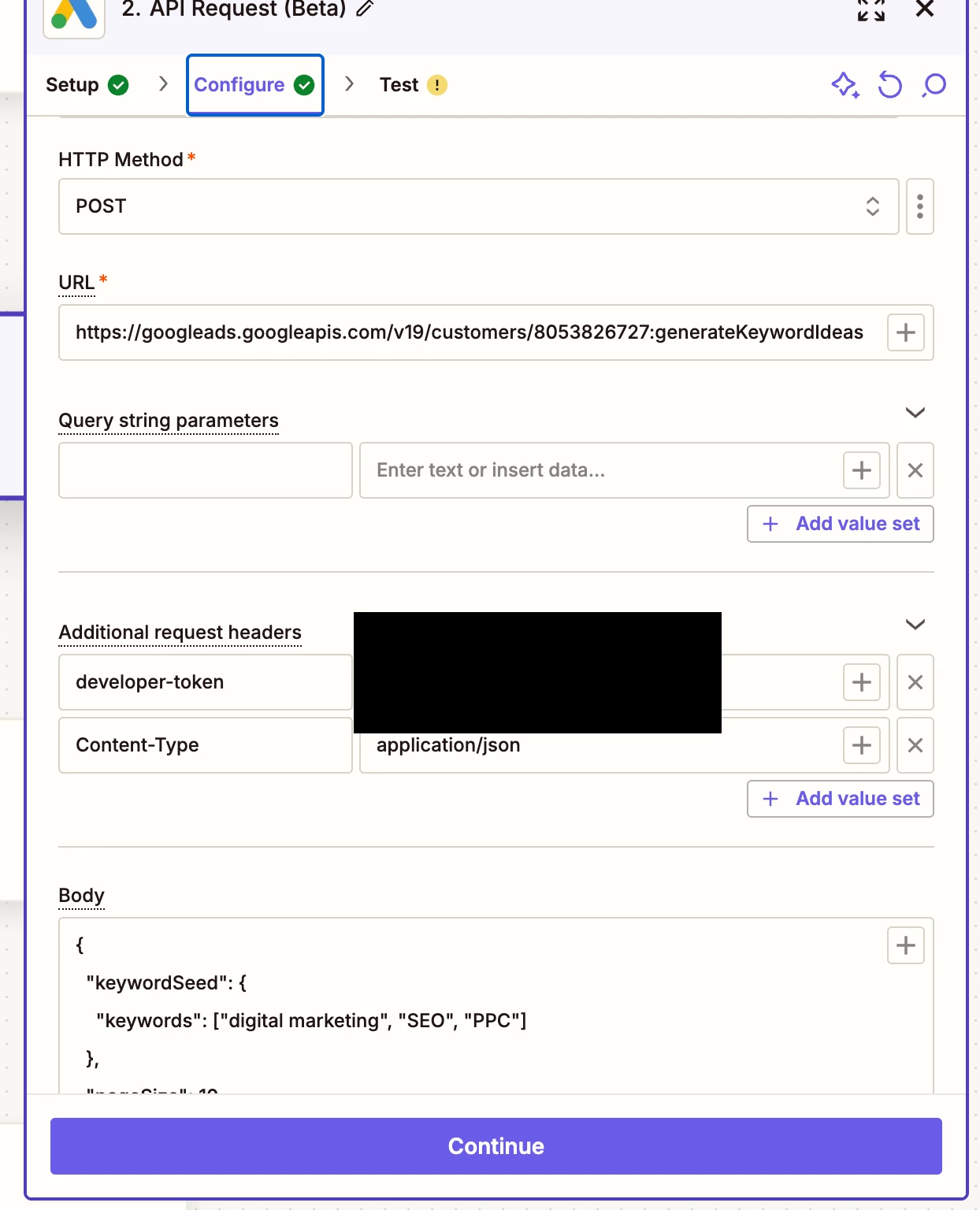
Task: Click the Body field label
Action: (81, 896)
